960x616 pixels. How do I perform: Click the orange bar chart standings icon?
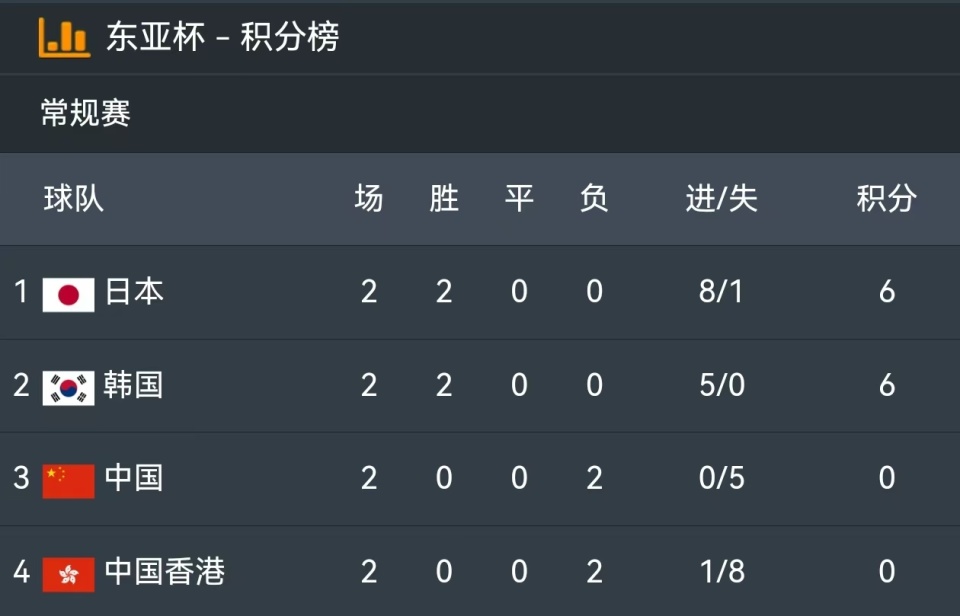[64, 37]
